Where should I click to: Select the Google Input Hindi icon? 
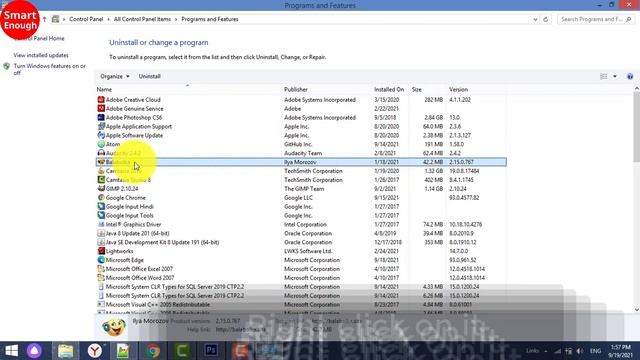101,207
